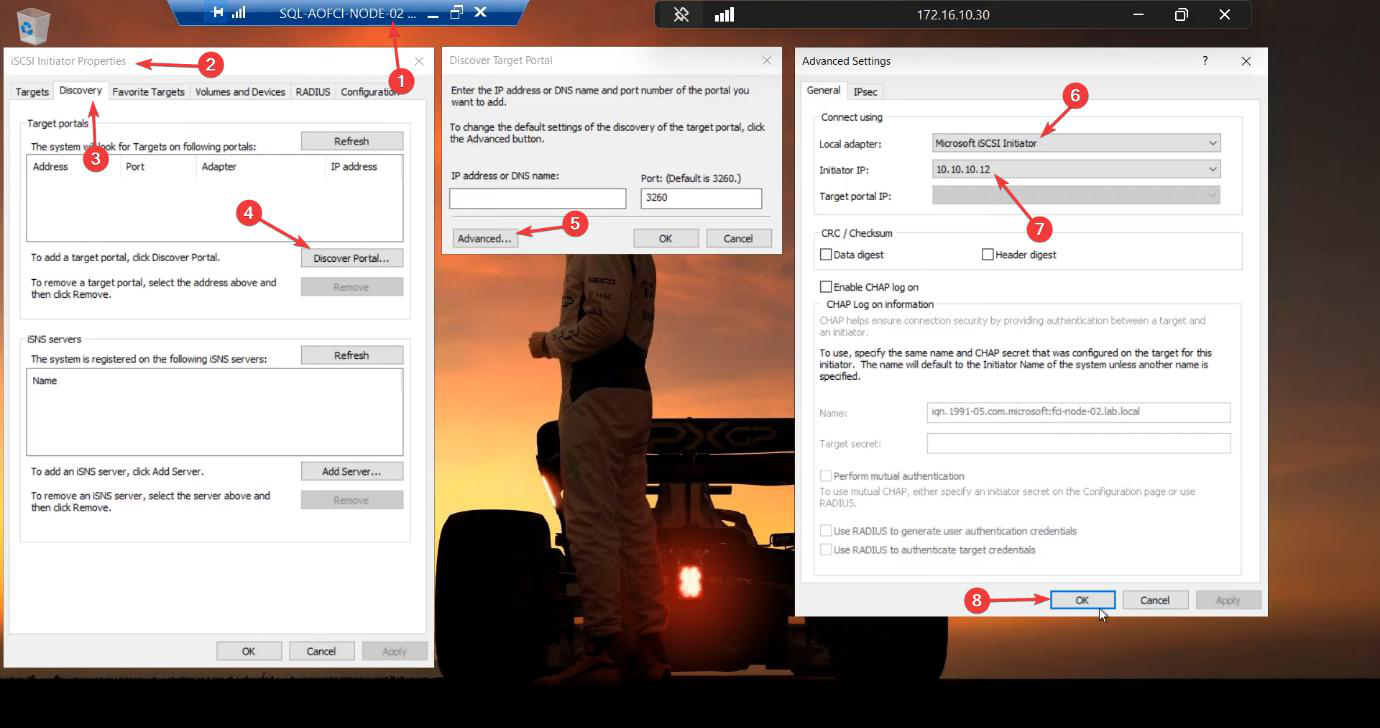Toggle Perform mutual authentication checkbox
Image resolution: width=1380 pixels, height=728 pixels.
tap(826, 476)
